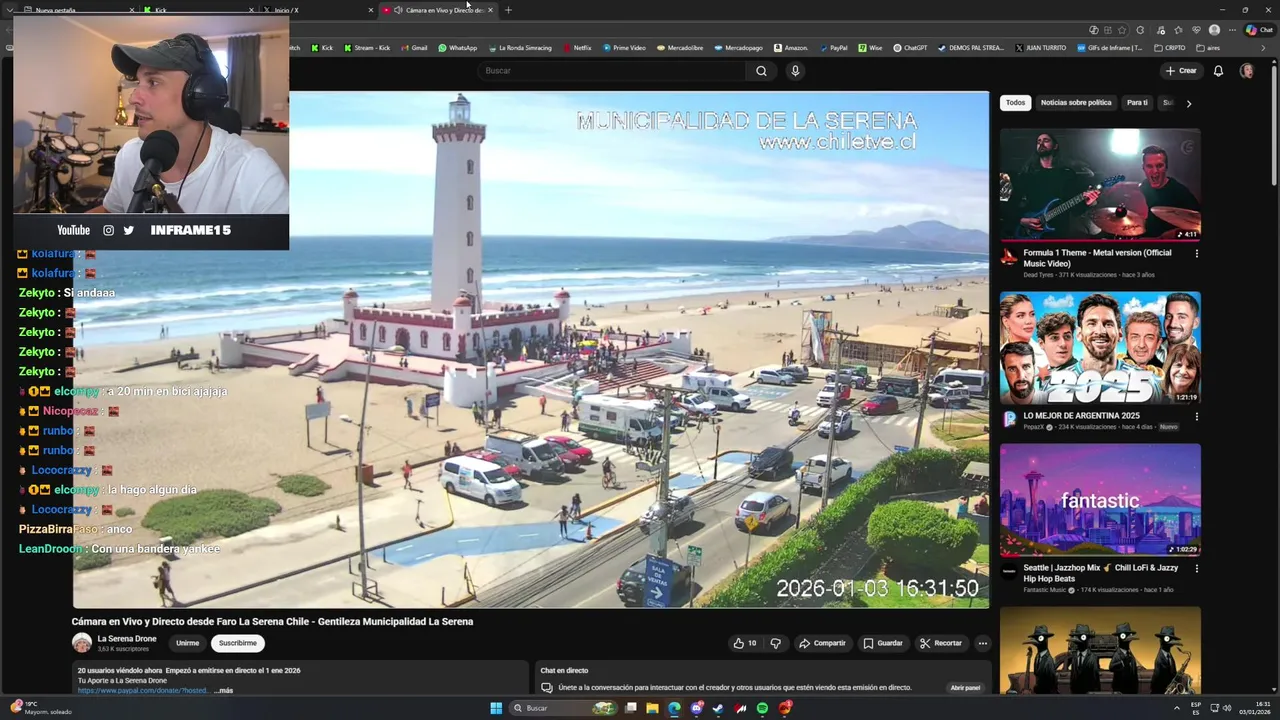Open WhatsApp bookmark

(458, 48)
